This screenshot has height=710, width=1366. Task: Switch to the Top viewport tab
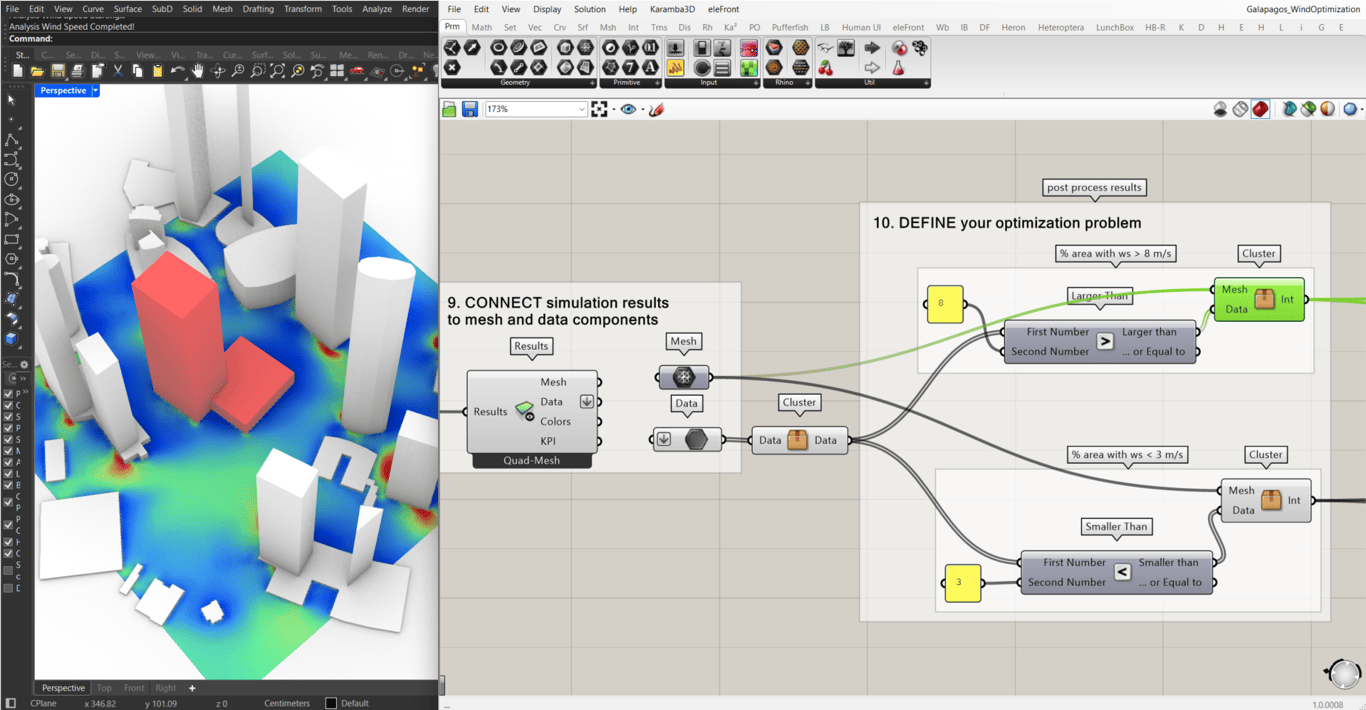[104, 688]
